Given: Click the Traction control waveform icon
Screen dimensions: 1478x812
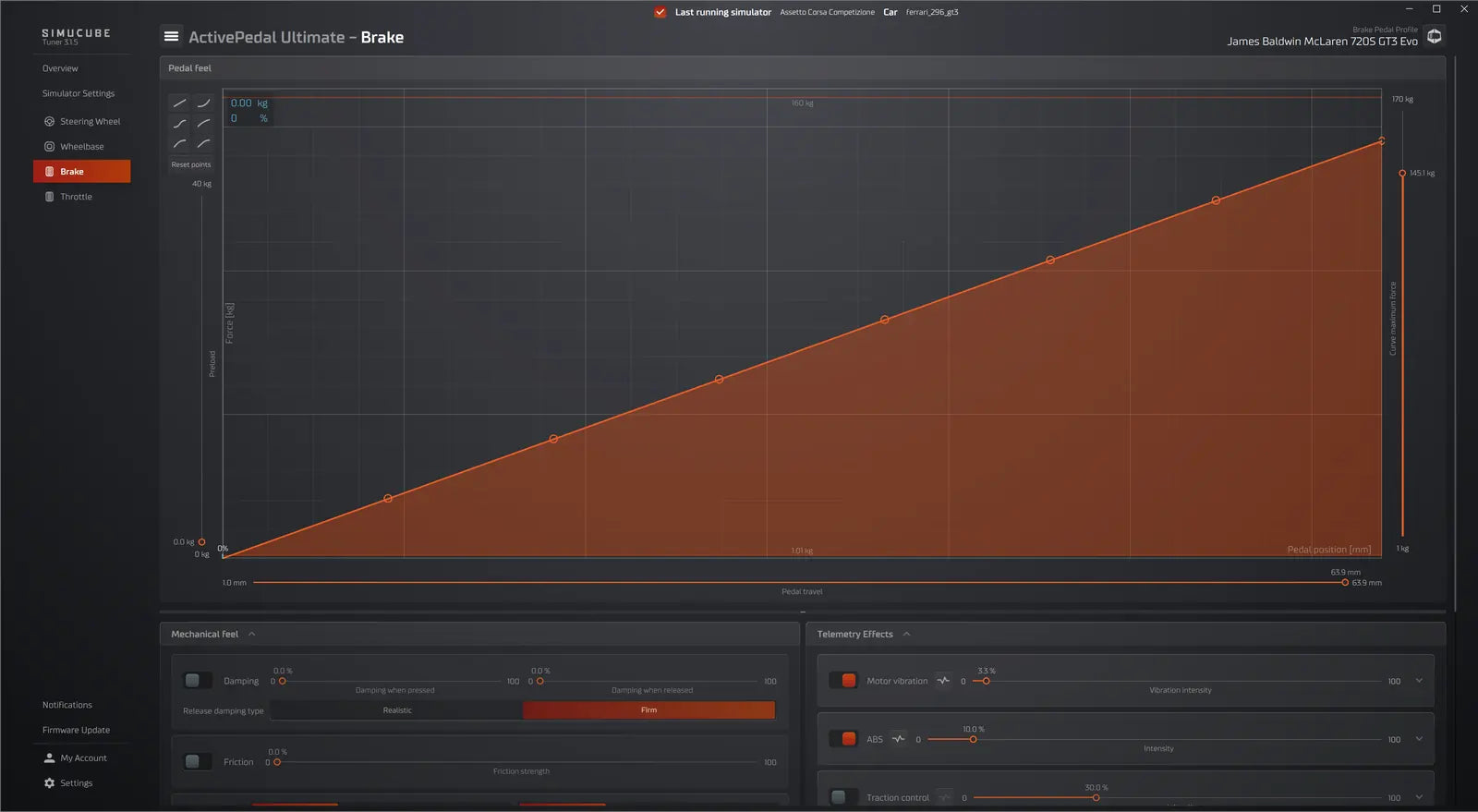Looking at the screenshot, I should 944,797.
